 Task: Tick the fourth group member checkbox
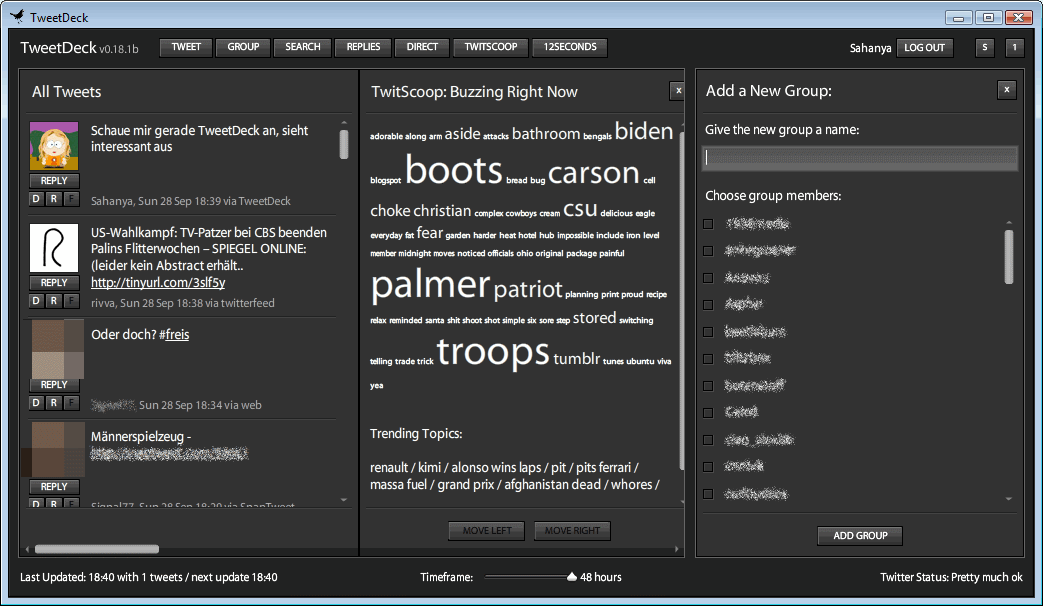[708, 305]
